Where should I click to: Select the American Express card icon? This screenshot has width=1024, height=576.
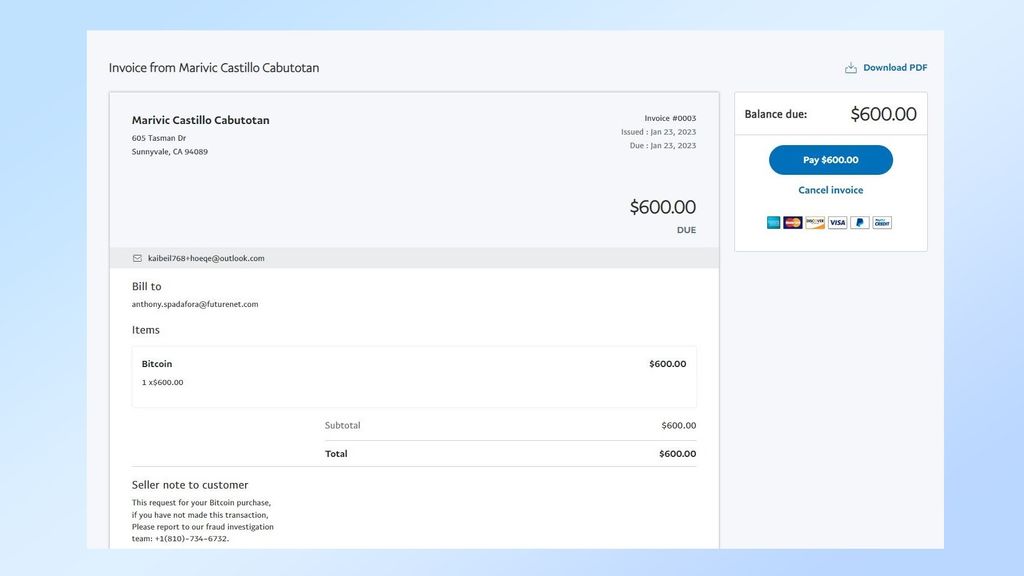773,222
